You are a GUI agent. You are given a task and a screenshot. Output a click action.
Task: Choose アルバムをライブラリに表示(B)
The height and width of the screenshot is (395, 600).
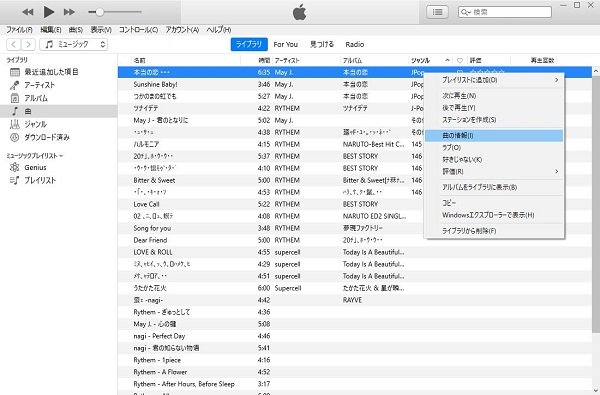tap(494, 187)
